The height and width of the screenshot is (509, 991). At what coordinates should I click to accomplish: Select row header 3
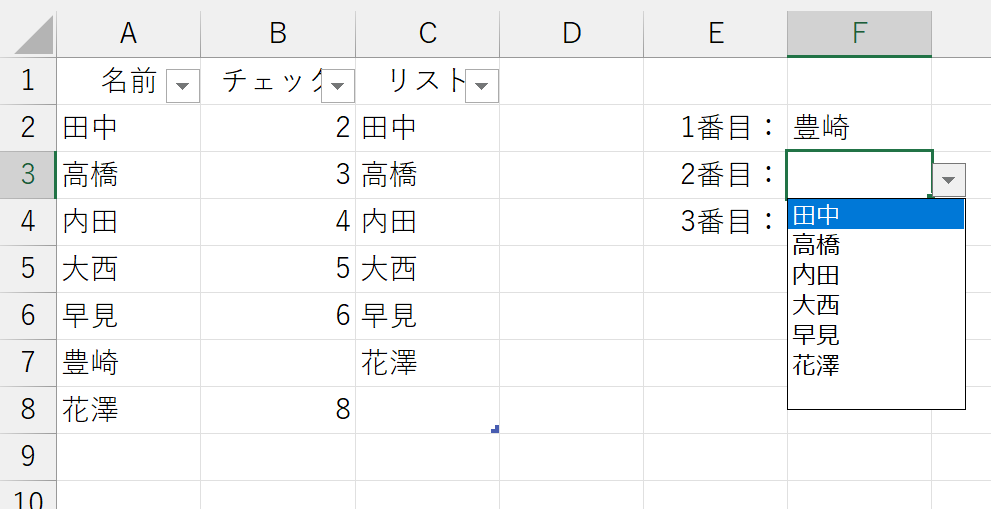coord(28,175)
